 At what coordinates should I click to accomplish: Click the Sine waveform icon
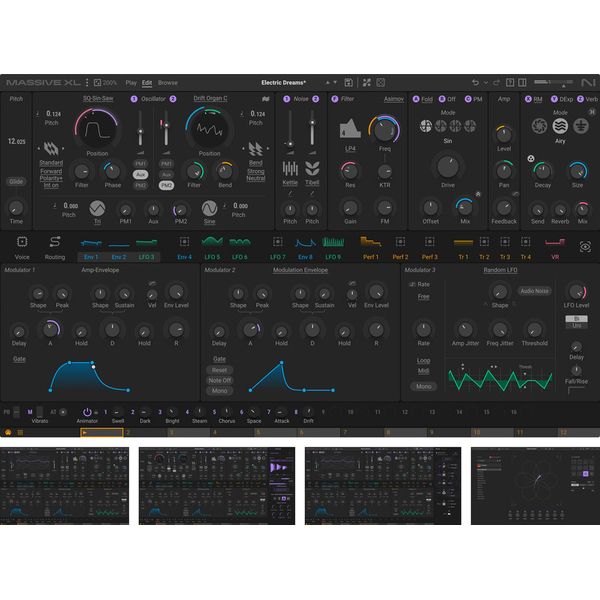pyautogui.click(x=209, y=209)
